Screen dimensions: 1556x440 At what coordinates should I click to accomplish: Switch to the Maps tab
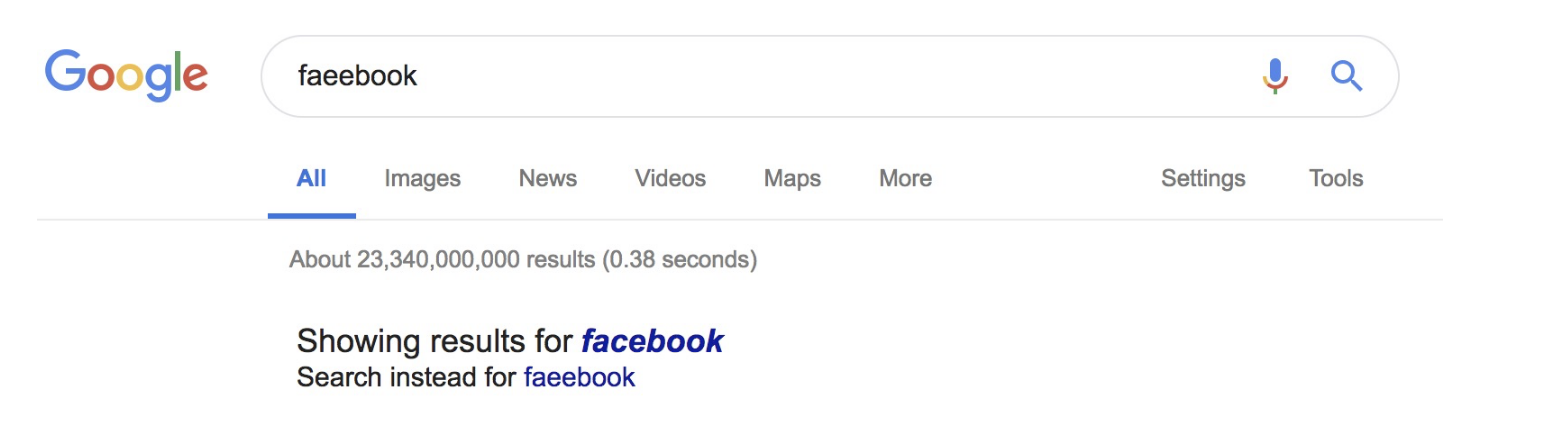(x=792, y=179)
